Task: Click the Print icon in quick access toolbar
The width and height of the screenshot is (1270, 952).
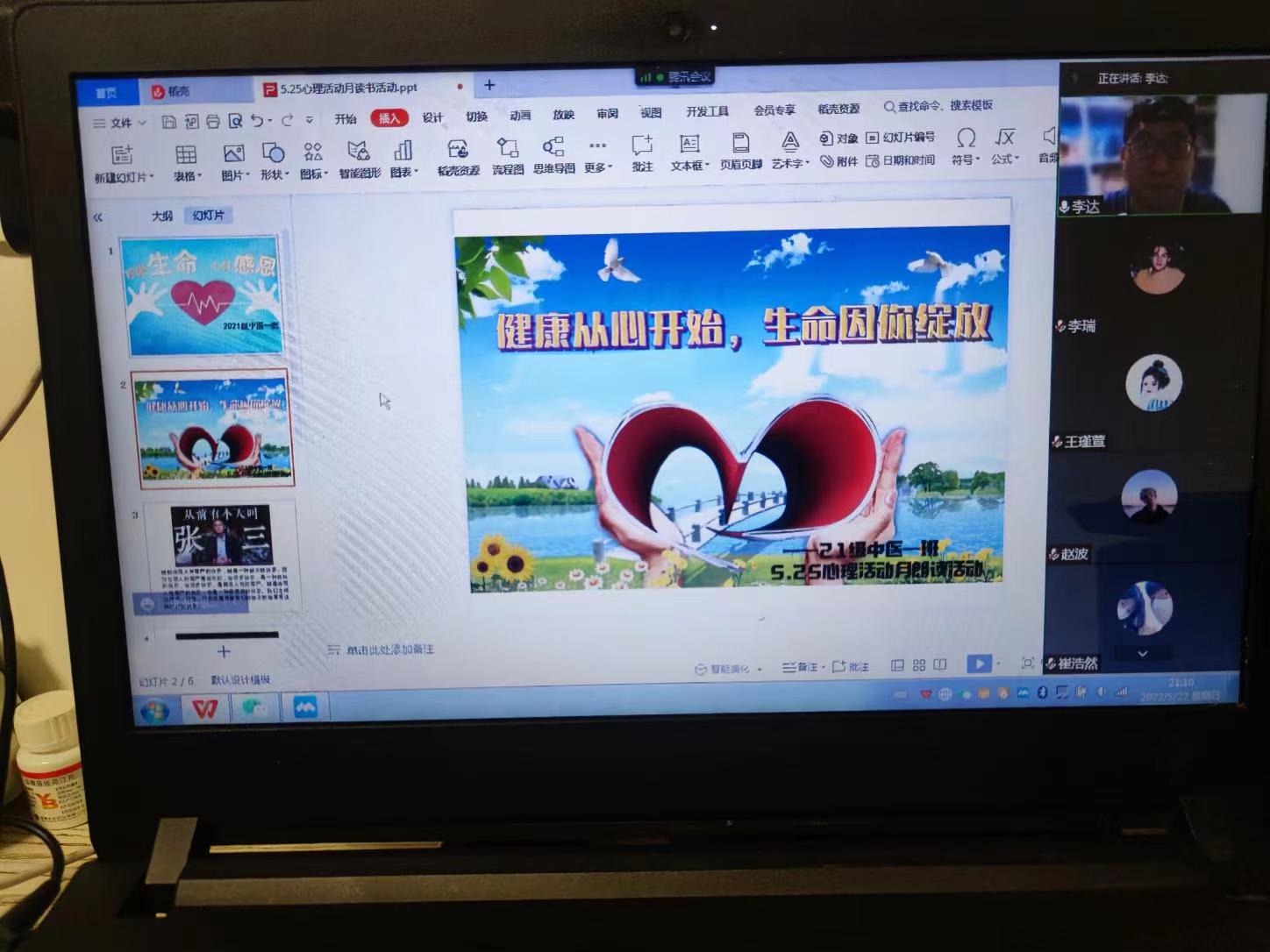Action: pyautogui.click(x=213, y=121)
